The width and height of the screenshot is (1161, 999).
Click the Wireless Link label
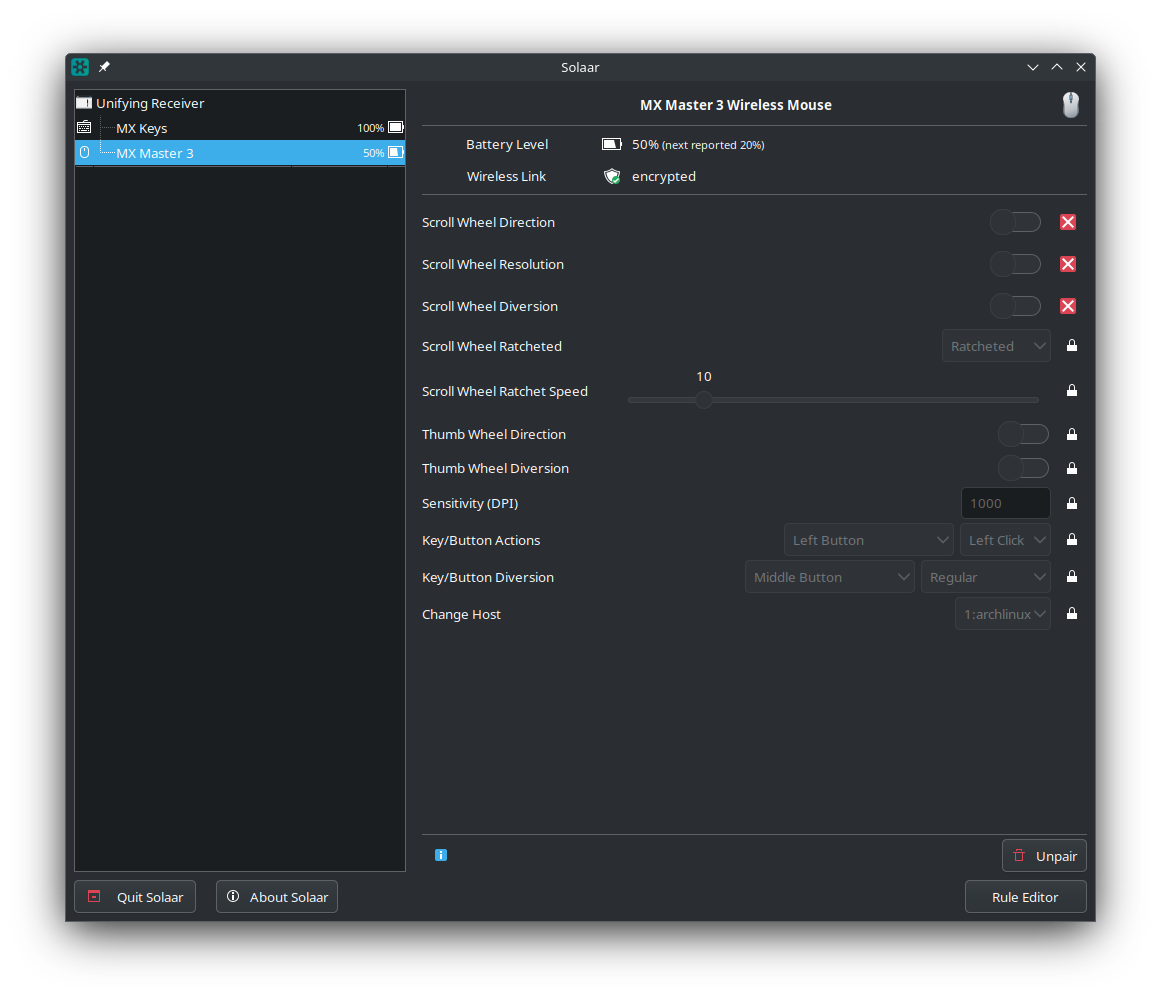tap(506, 176)
